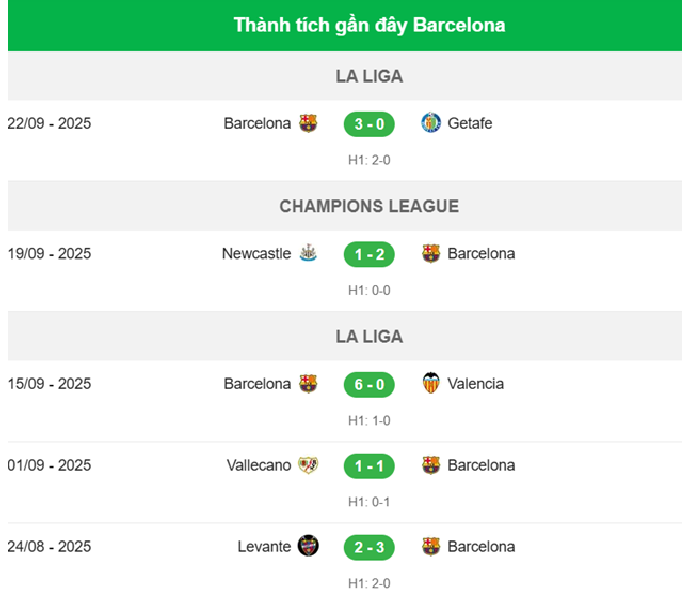Click the Valencia bat crest icon
689x606 pixels.
coord(431,384)
